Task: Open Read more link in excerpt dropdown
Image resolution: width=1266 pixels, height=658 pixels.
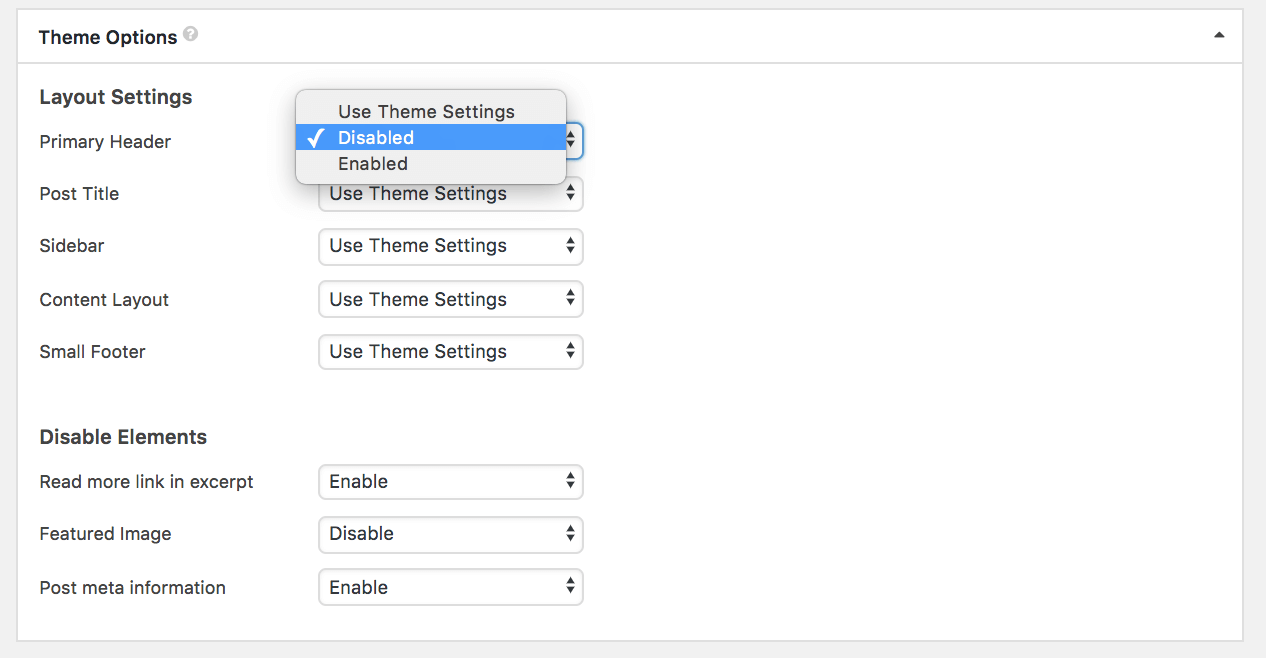Action: coord(451,482)
